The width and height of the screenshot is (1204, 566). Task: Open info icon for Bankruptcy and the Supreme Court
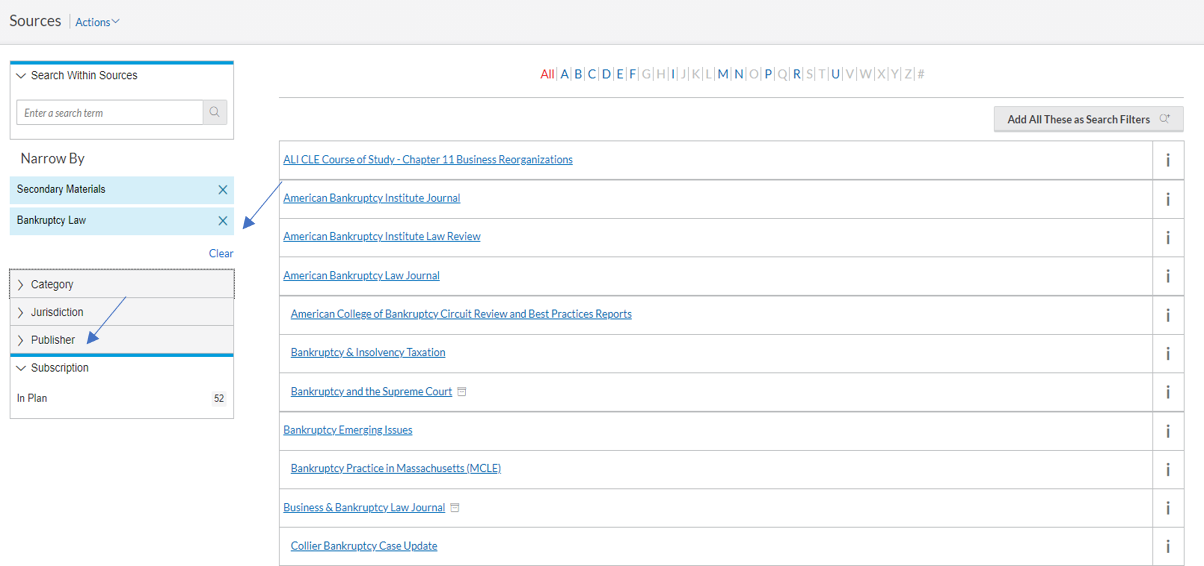click(x=1168, y=392)
